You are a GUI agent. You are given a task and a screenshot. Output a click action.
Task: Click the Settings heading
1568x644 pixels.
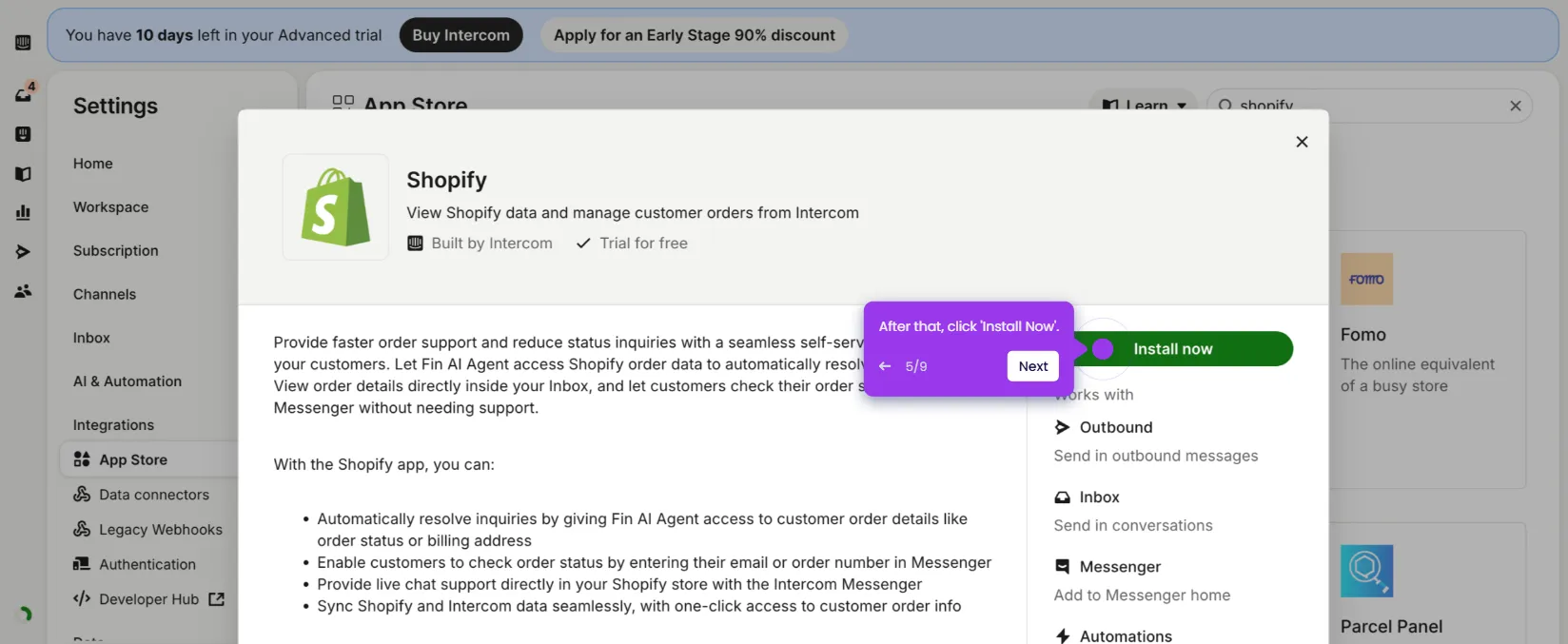tap(115, 106)
